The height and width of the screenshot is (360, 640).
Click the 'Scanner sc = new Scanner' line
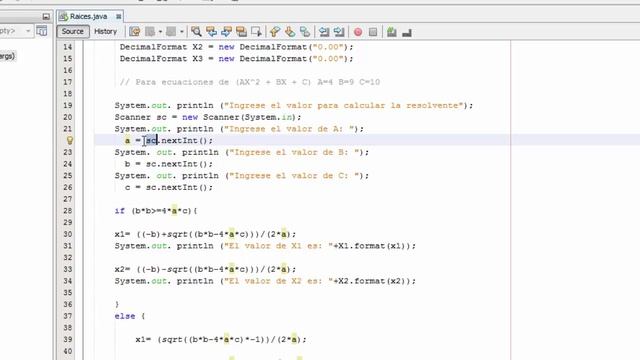pos(208,117)
